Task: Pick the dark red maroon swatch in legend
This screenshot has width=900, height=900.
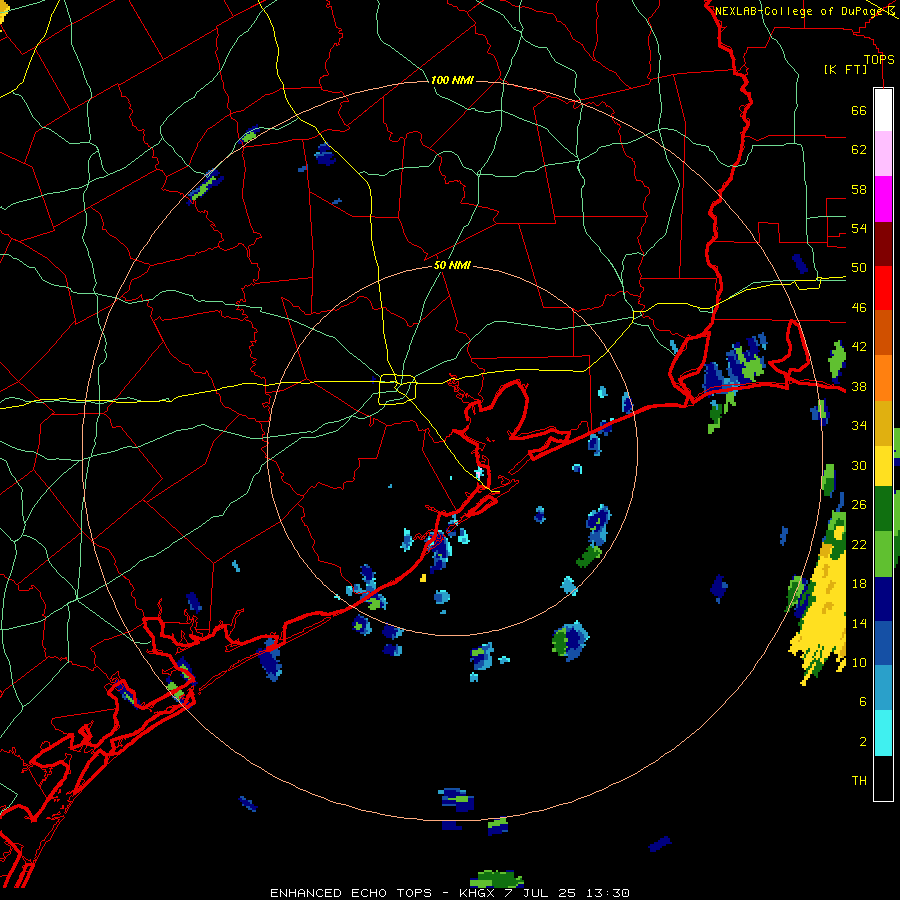Action: click(x=883, y=245)
